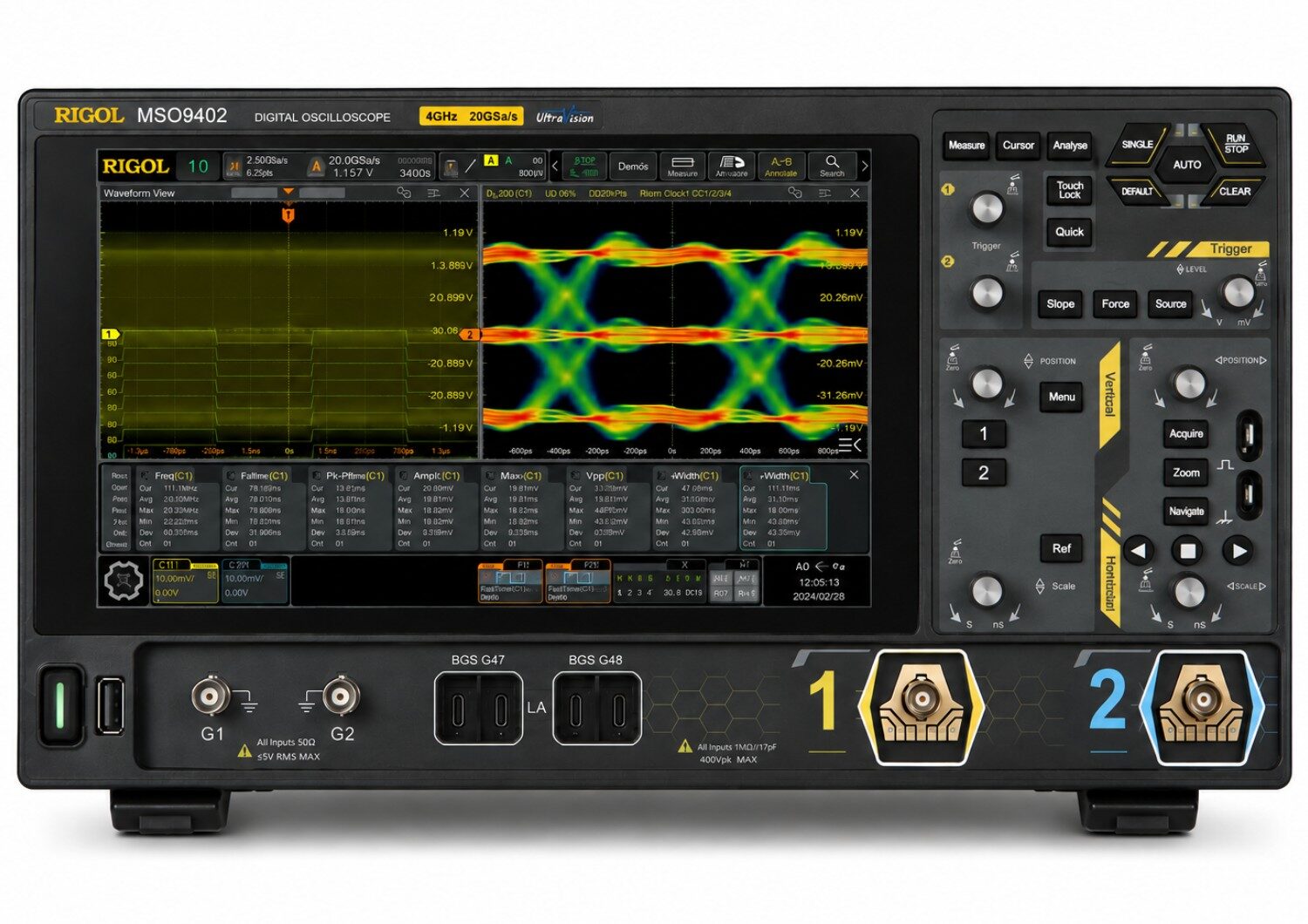
Task: Push the trigger Source button
Action: [x=1170, y=304]
